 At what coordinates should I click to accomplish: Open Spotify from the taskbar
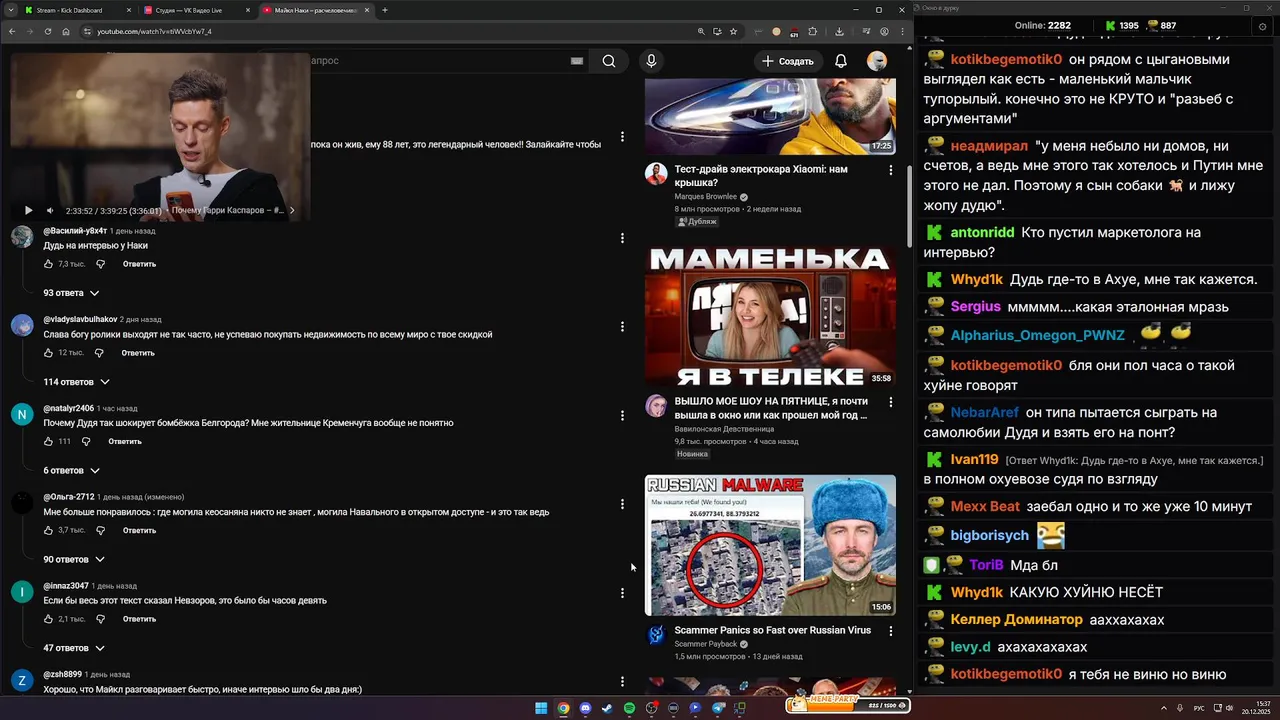pyautogui.click(x=629, y=708)
